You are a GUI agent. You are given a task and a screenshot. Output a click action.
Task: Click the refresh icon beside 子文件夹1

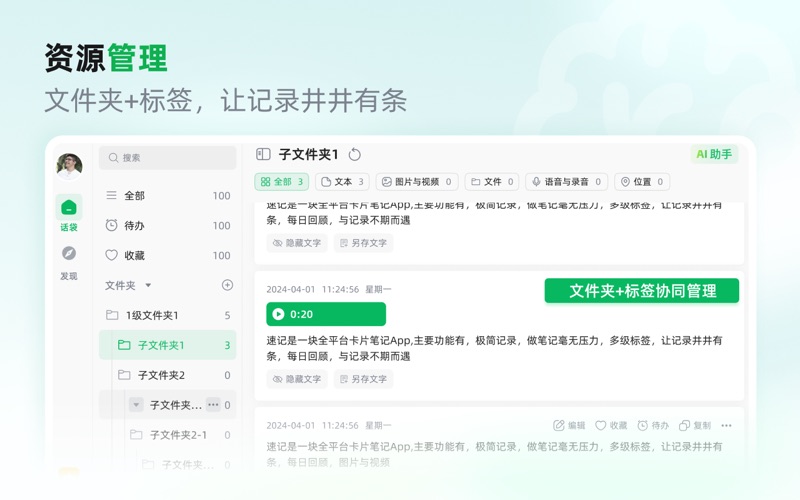355,155
